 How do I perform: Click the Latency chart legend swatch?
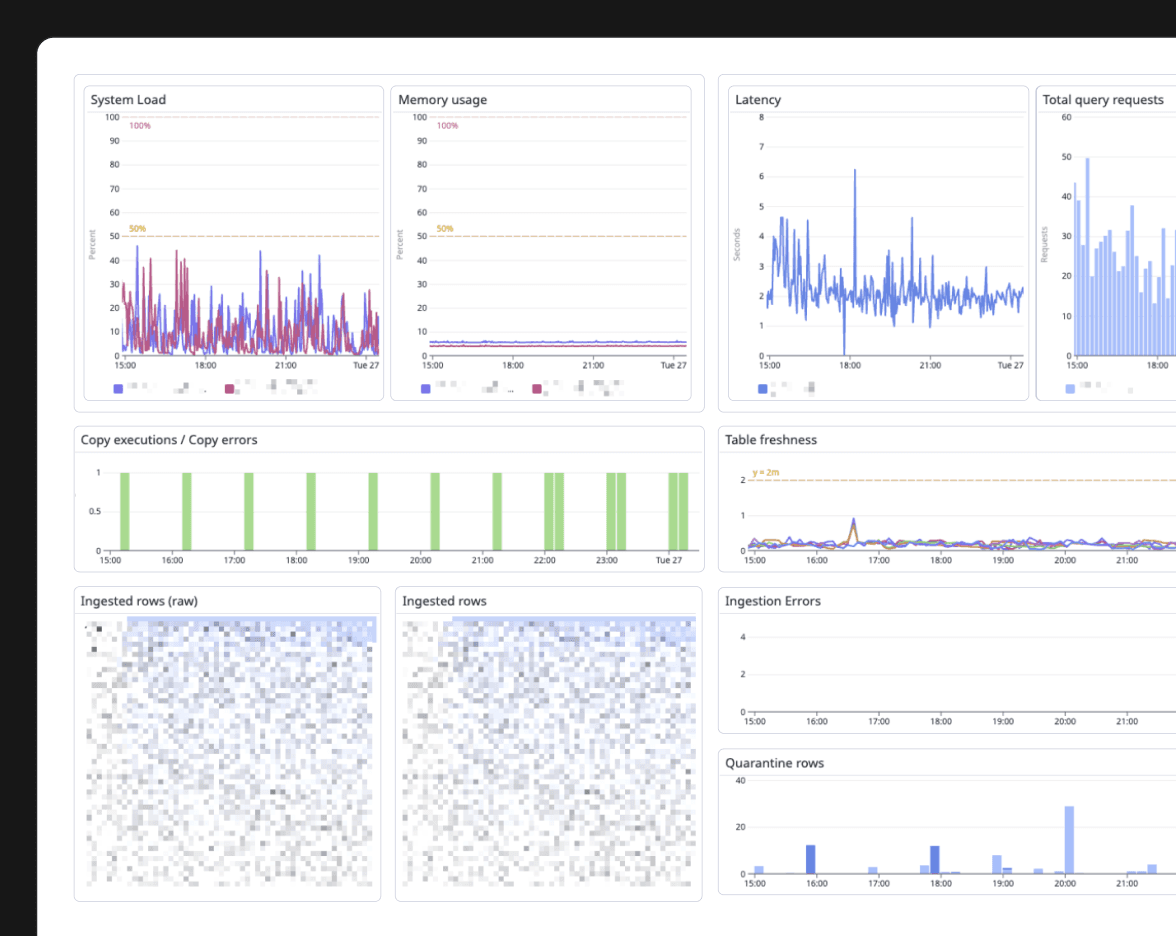(x=764, y=388)
